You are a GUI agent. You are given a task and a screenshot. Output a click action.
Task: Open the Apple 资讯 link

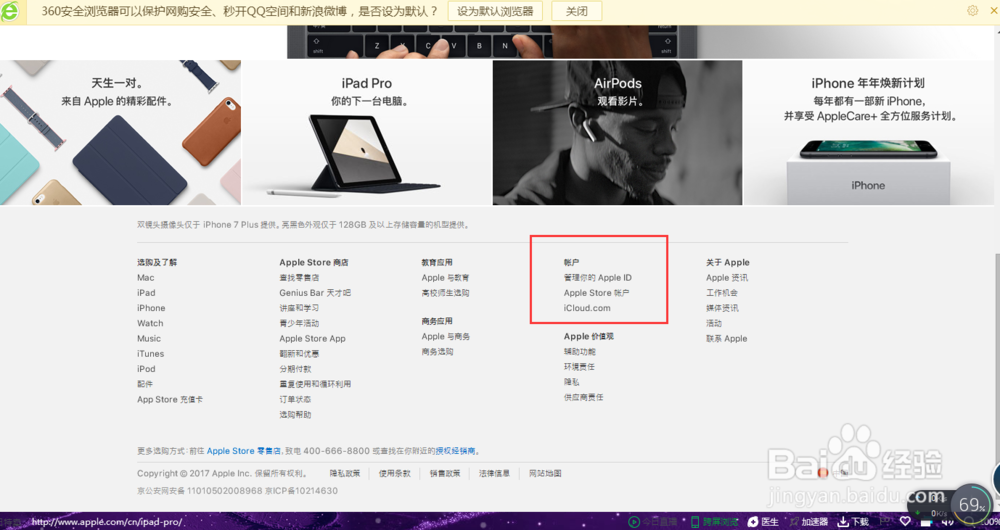pyautogui.click(x=727, y=277)
